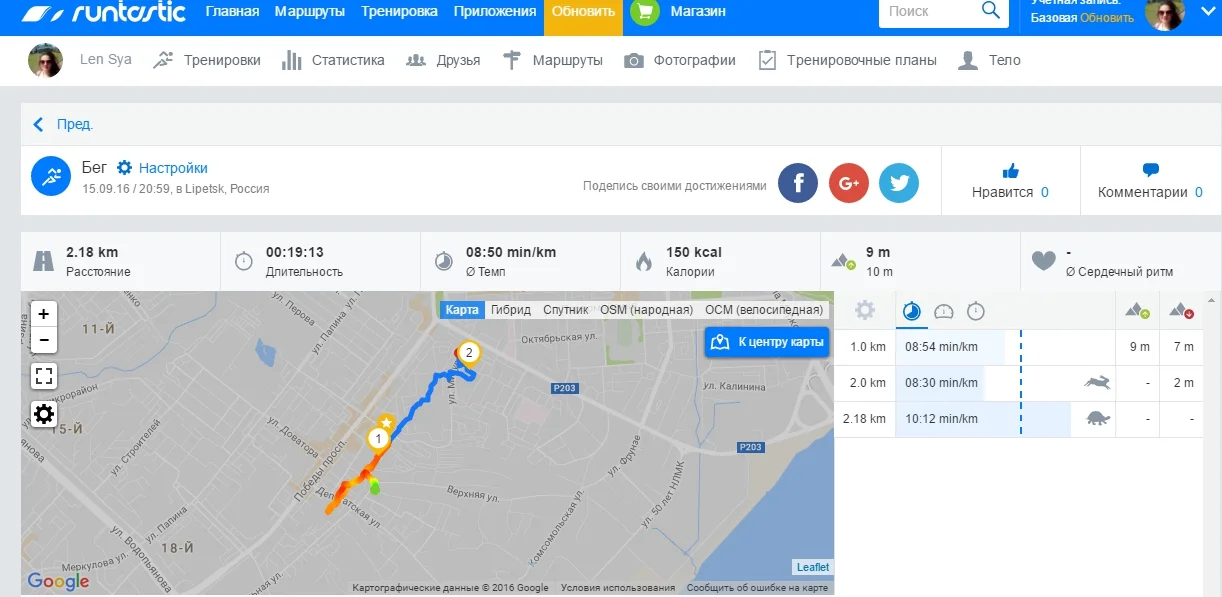
Task: Select OSM (народная) map layer
Action: click(x=646, y=310)
